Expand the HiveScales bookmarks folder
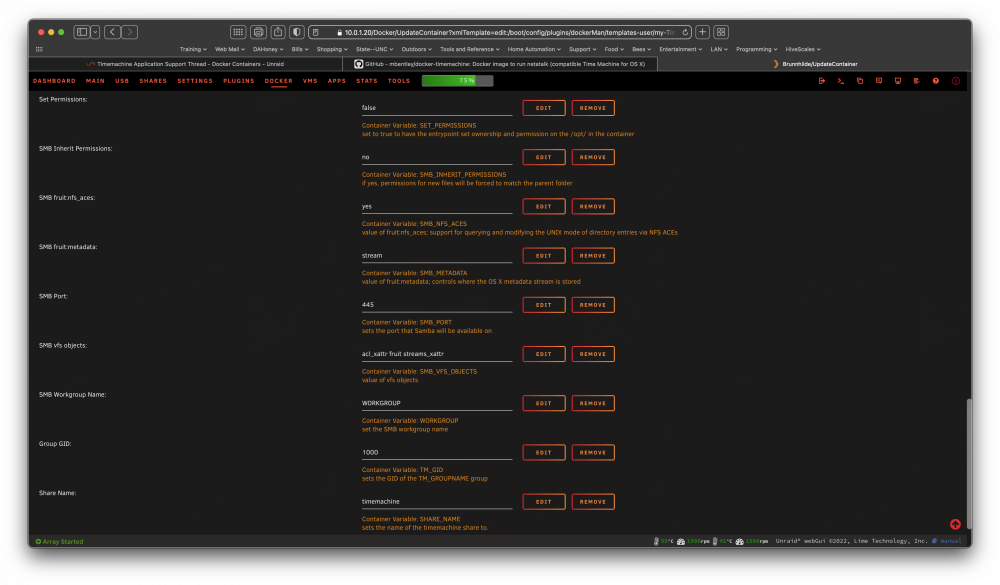This screenshot has height=585, width=1000. coord(803,49)
